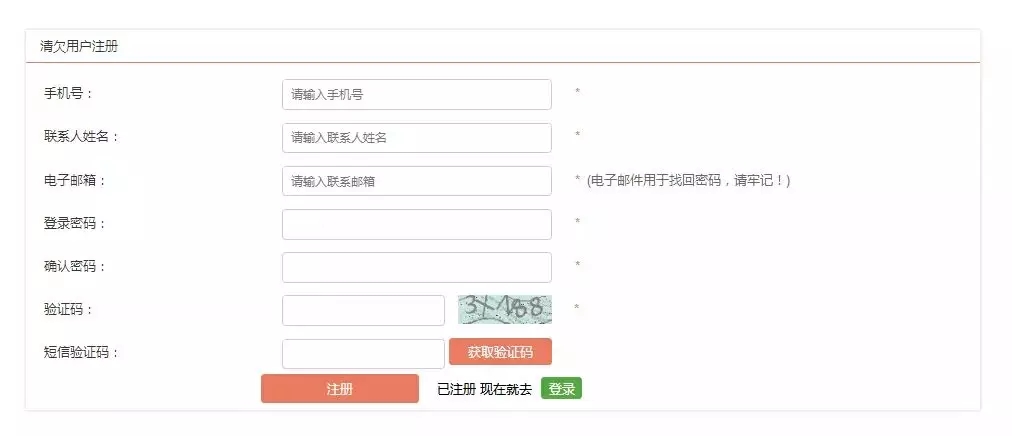
Task: Click the 登录密码 label text
Action: pyautogui.click(x=75, y=224)
